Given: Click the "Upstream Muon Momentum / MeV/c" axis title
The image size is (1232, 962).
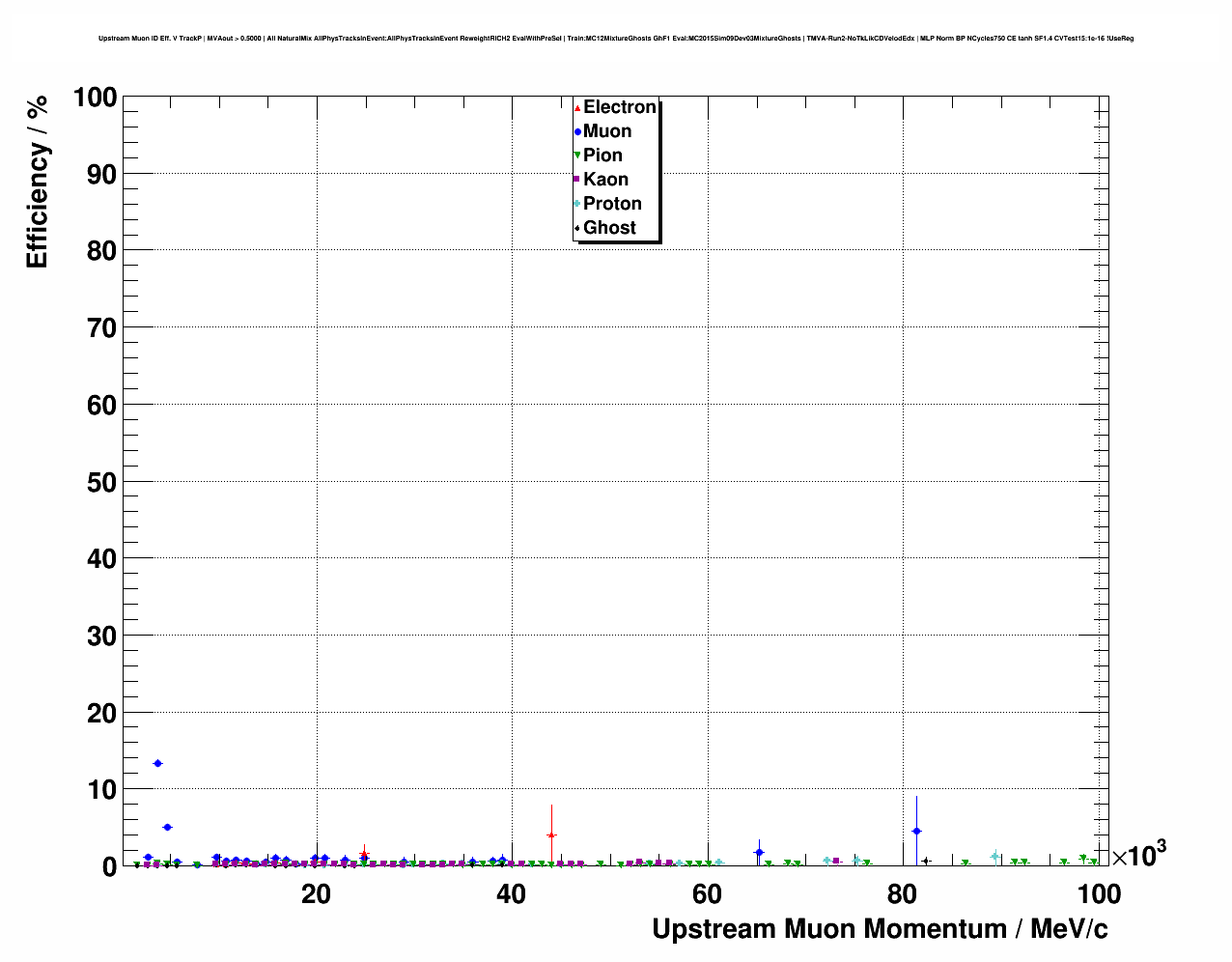Looking at the screenshot, I should [x=880, y=929].
